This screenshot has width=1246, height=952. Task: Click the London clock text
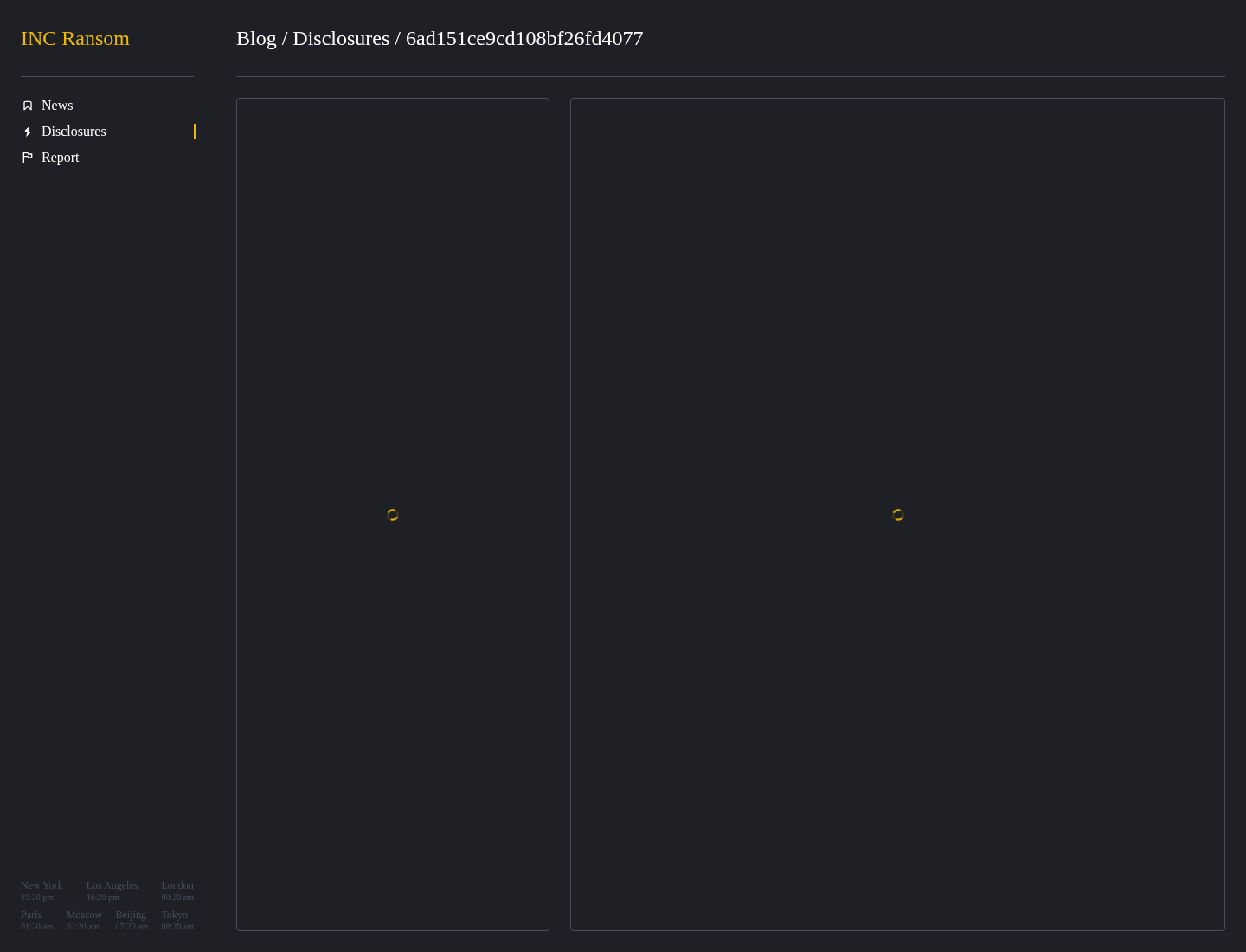[x=177, y=891]
